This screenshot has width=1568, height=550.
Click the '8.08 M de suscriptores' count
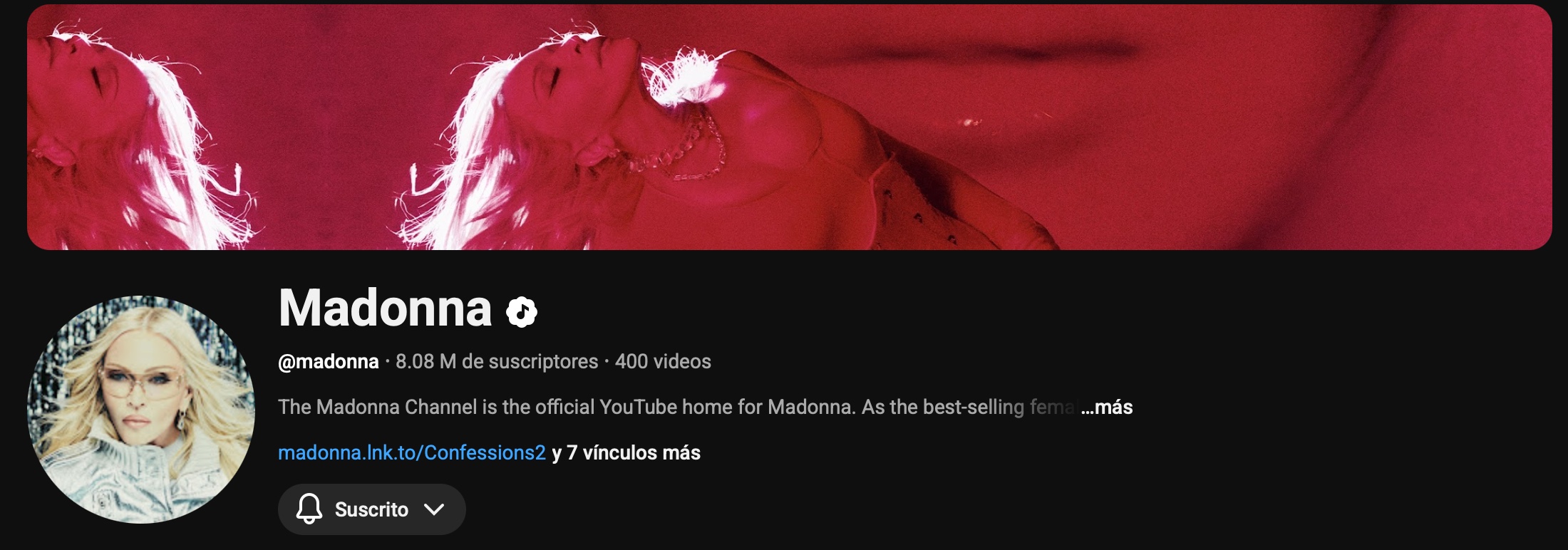[x=497, y=361]
